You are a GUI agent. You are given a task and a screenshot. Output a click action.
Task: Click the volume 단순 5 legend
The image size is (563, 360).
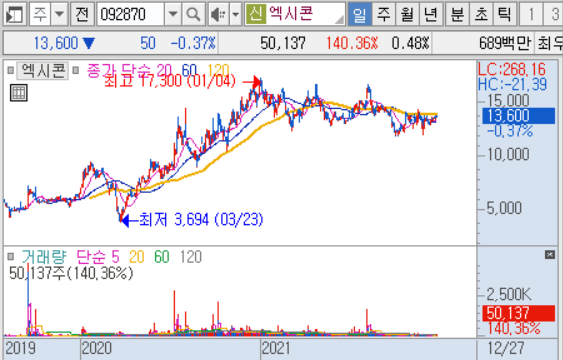98,257
